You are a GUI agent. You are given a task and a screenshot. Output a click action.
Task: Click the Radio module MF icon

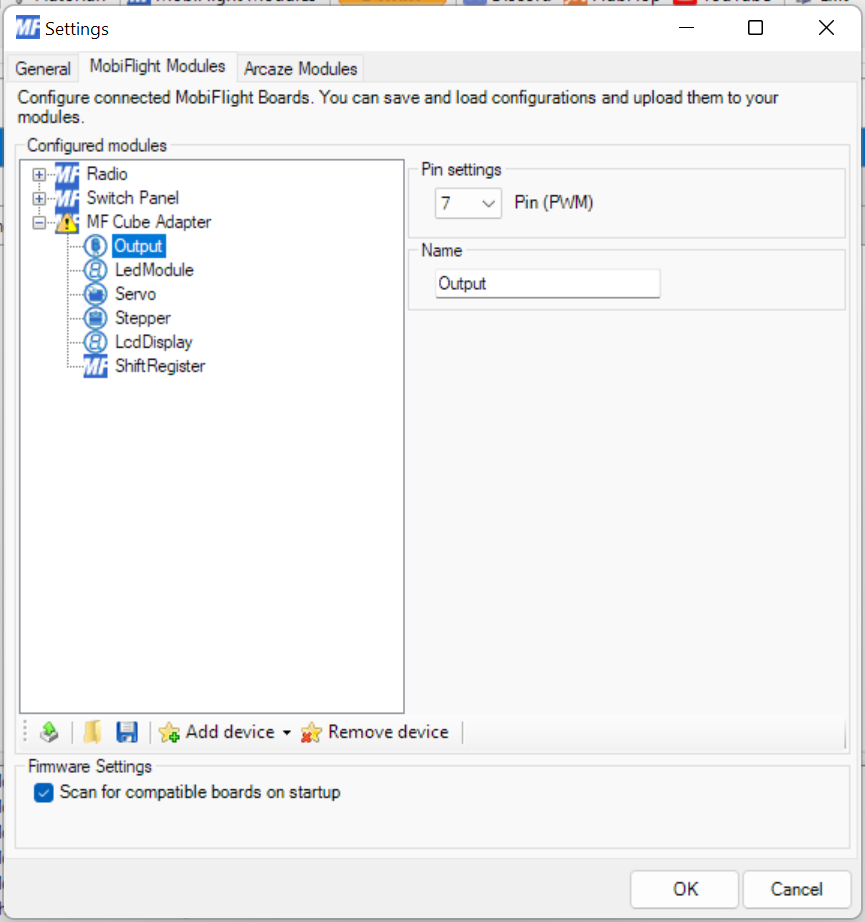67,175
